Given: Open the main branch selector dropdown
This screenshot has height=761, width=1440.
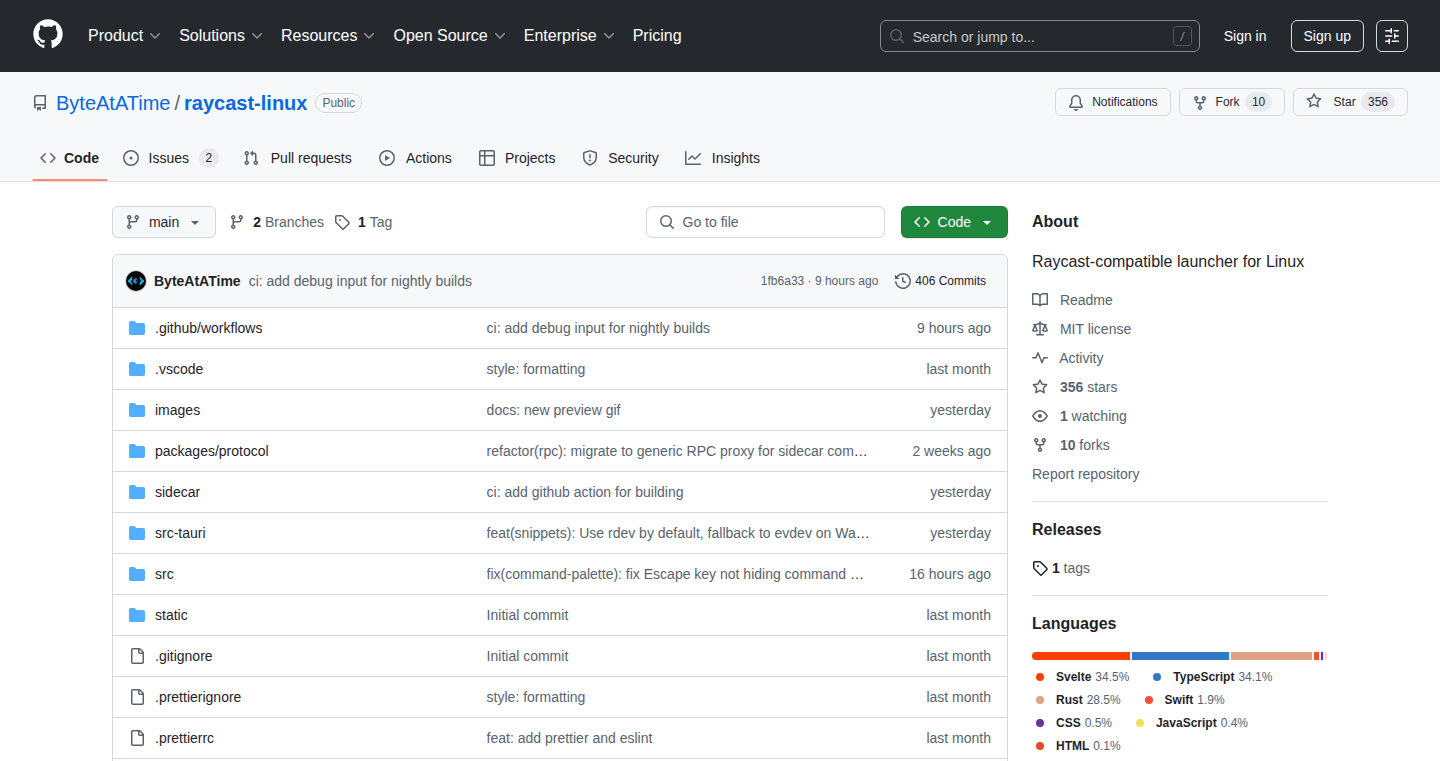Looking at the screenshot, I should (x=164, y=222).
